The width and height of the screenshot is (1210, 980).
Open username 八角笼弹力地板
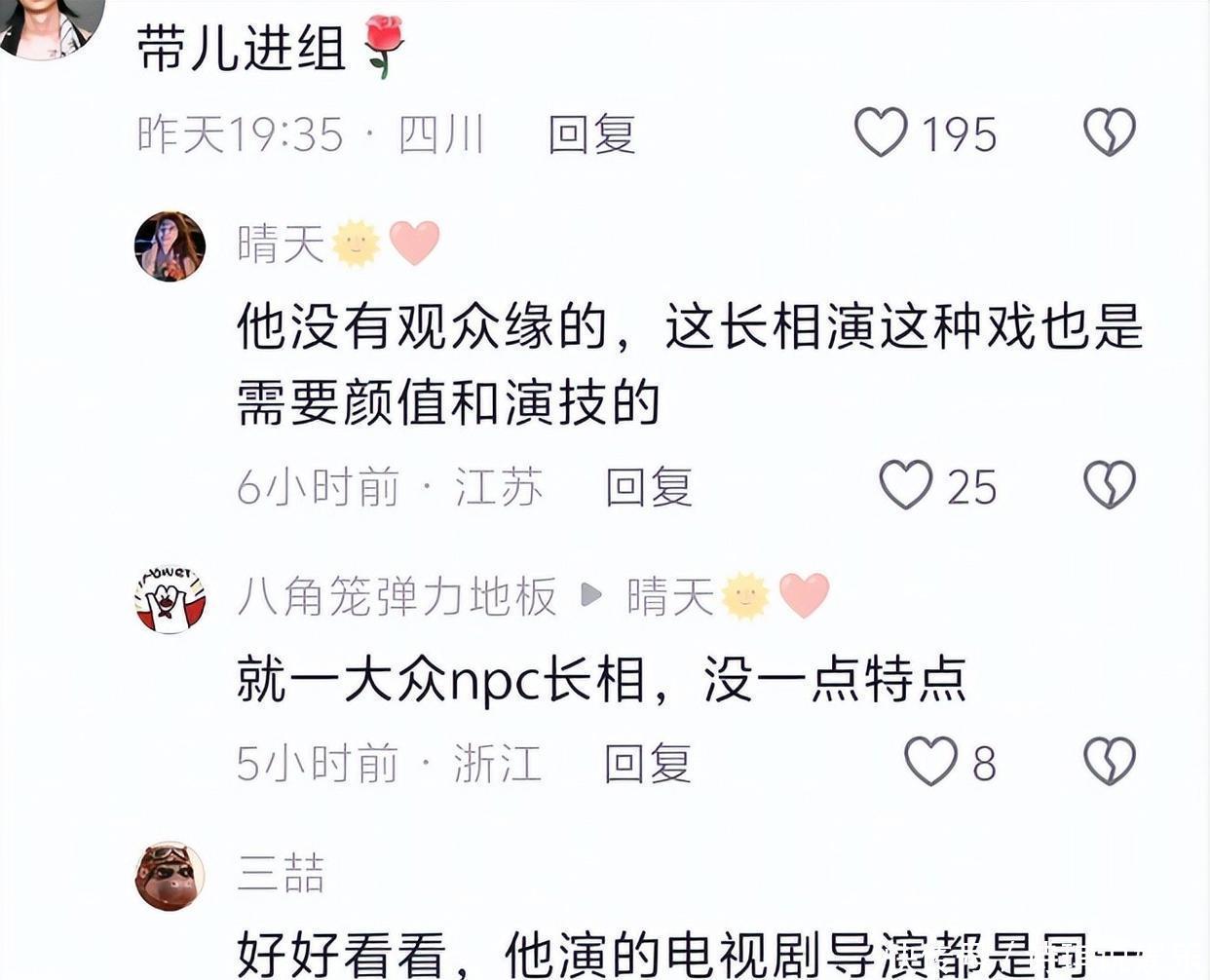[397, 596]
